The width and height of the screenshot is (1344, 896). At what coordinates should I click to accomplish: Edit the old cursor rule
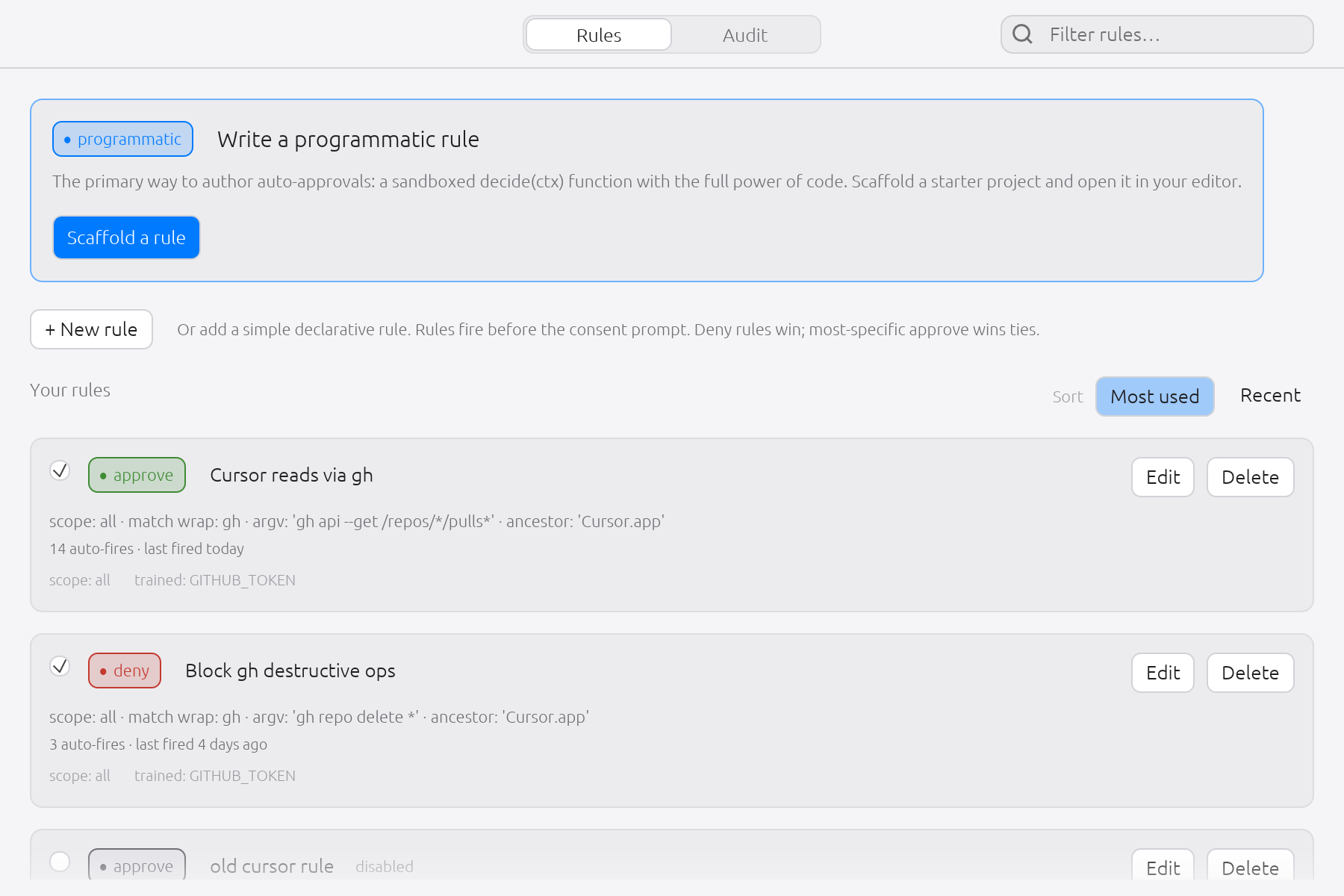click(x=1163, y=866)
